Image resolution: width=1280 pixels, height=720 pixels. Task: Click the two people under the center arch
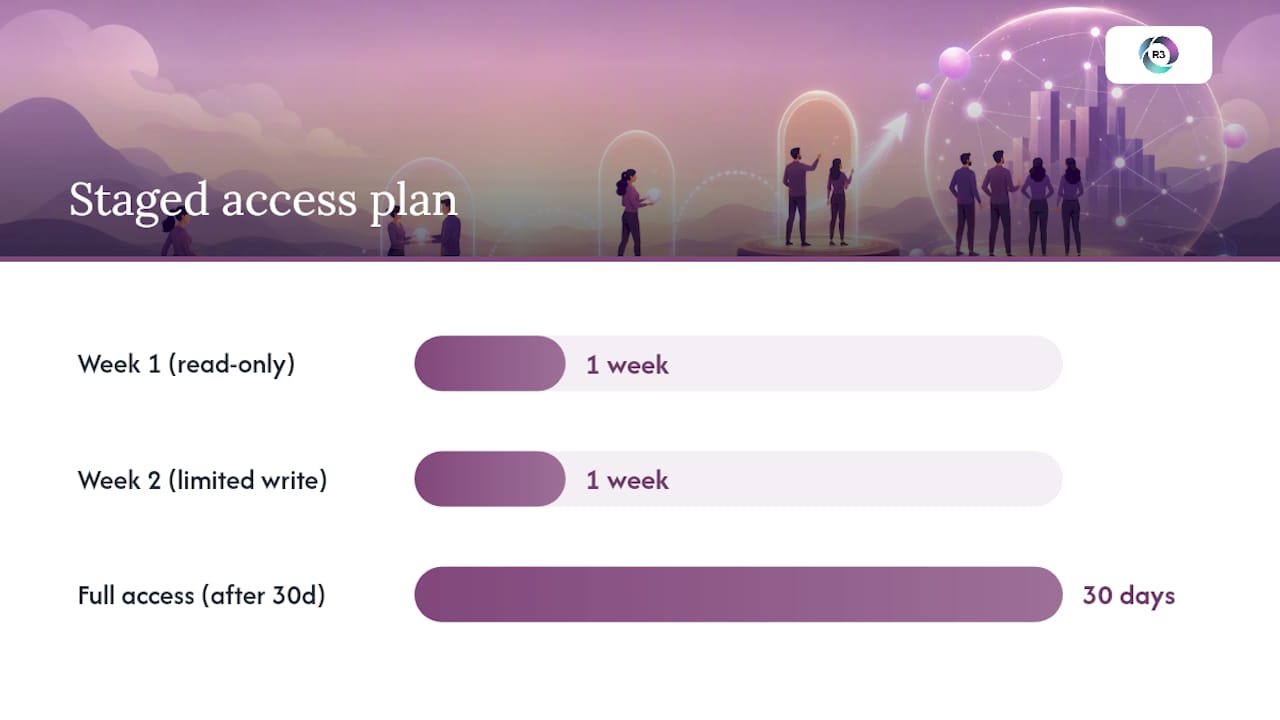point(817,196)
